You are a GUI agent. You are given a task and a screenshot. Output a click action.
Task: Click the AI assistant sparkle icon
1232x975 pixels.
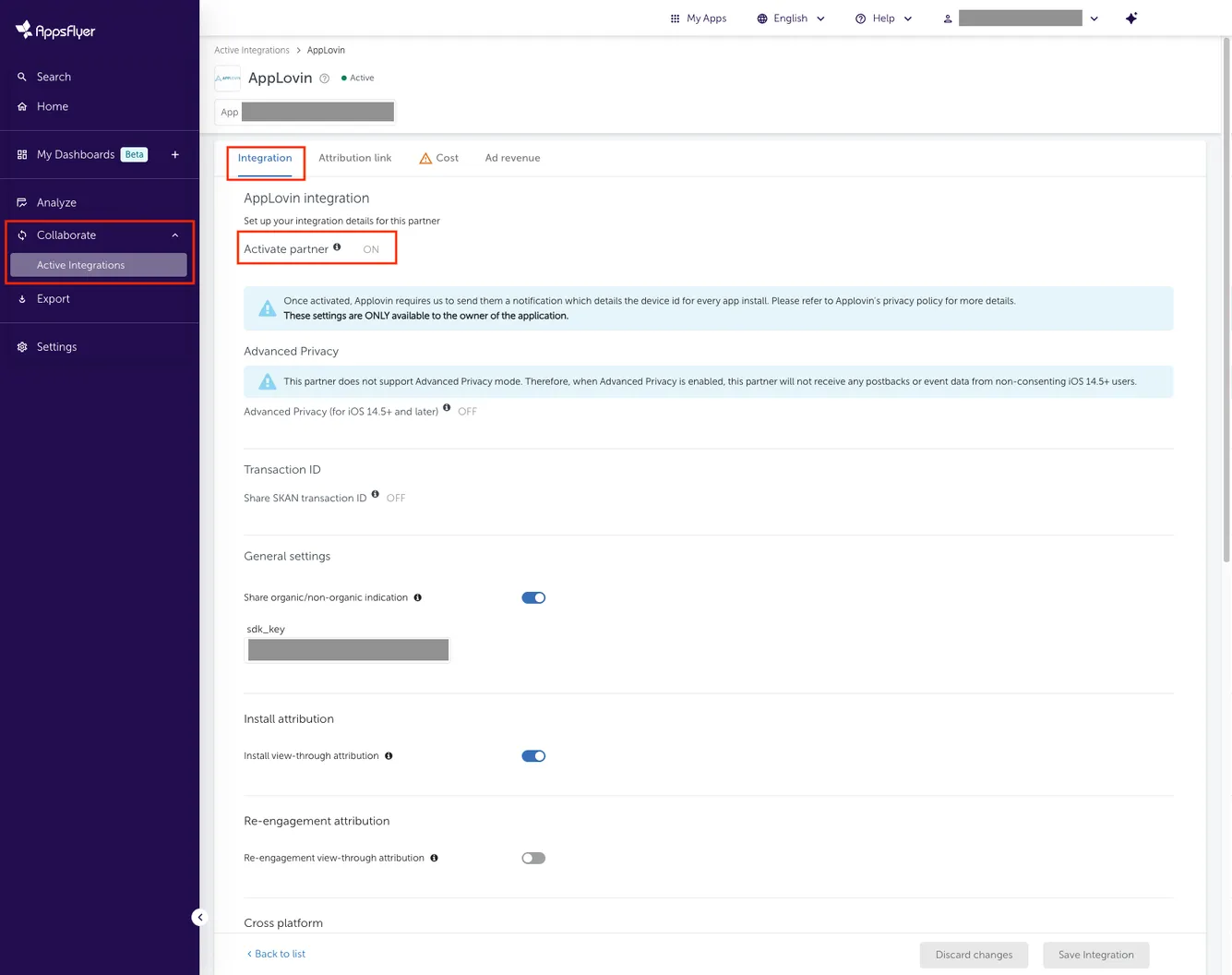click(x=1130, y=18)
